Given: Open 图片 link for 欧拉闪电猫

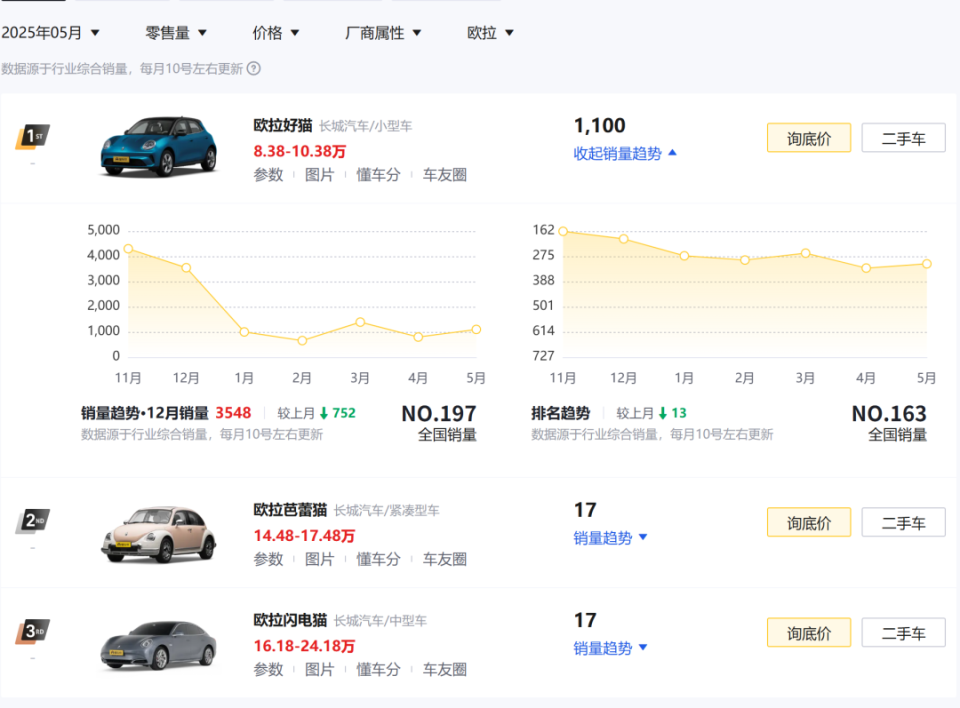Looking at the screenshot, I should tap(319, 670).
